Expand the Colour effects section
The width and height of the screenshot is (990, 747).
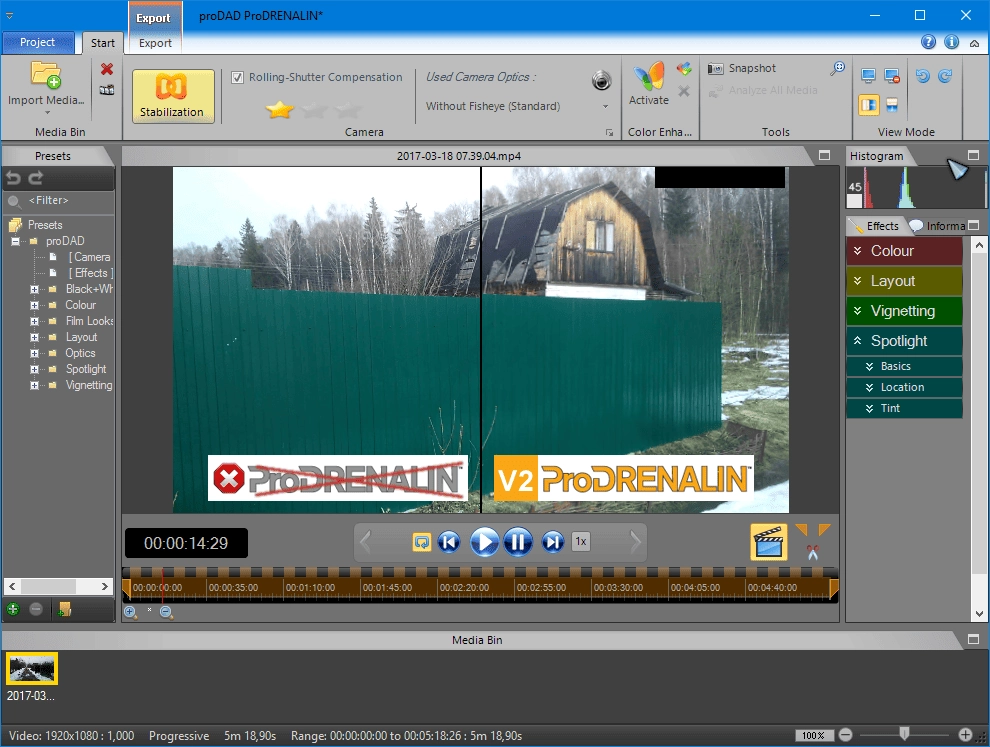click(x=904, y=251)
